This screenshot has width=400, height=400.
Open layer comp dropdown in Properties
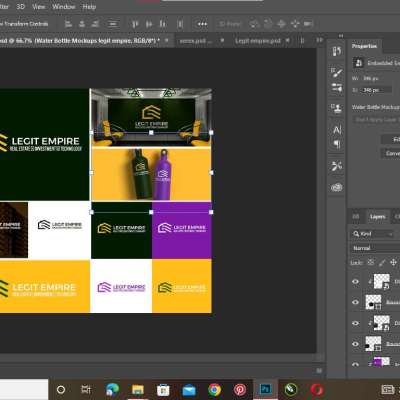[x=377, y=120]
